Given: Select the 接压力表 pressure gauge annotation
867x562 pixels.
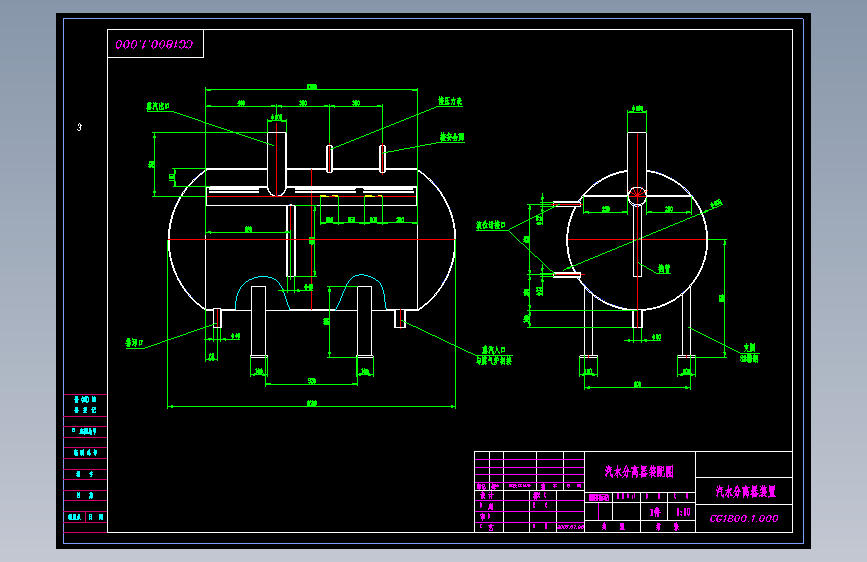Looking at the screenshot, I should click(450, 101).
